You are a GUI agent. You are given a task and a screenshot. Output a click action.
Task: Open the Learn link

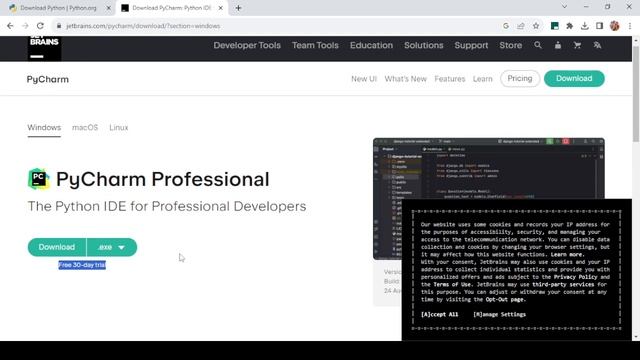click(x=483, y=79)
